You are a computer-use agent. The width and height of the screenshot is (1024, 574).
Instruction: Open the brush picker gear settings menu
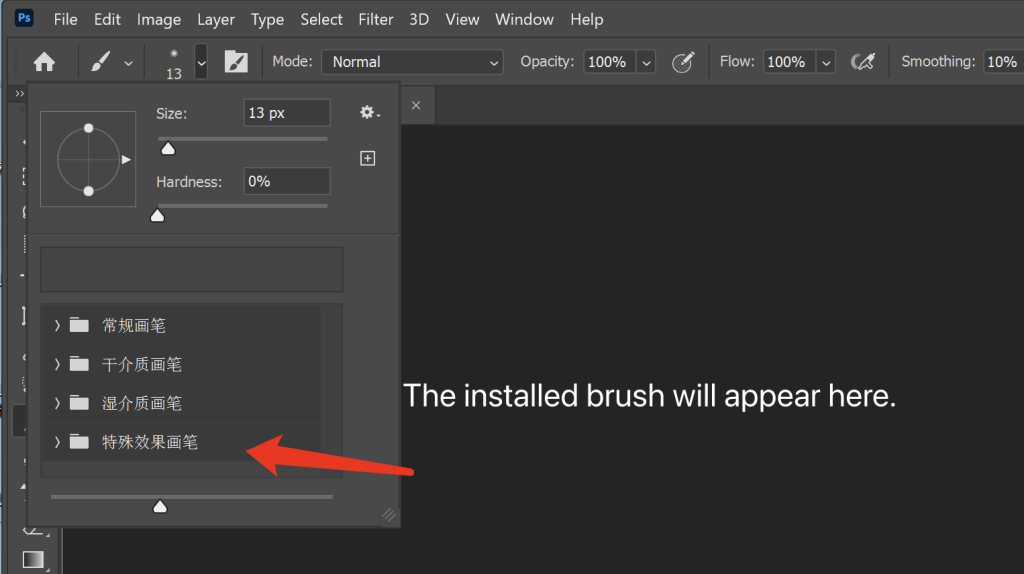[x=369, y=112]
